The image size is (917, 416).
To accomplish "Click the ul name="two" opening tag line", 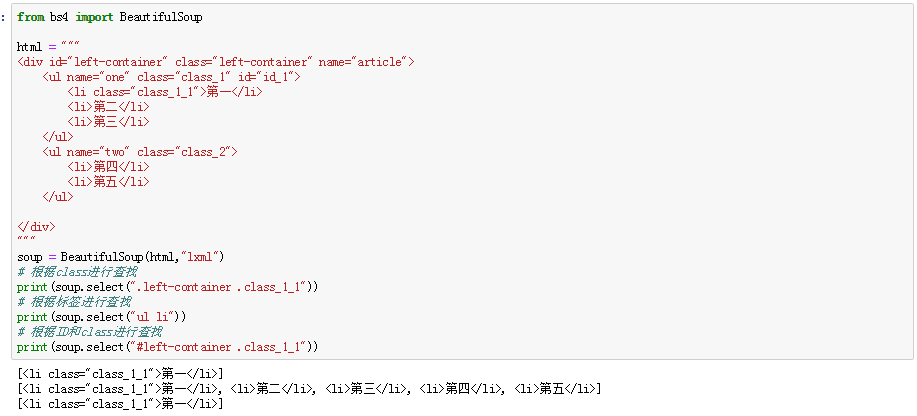I will (140, 152).
